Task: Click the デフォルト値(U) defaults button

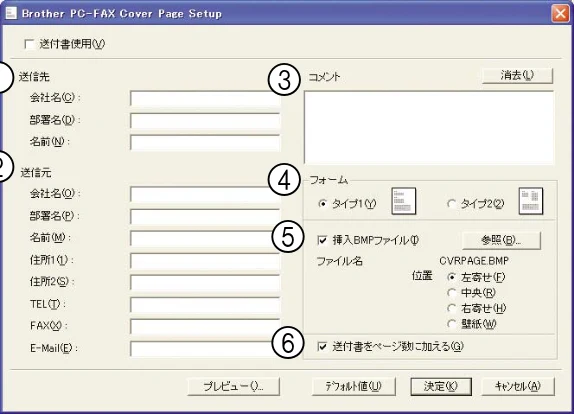Action: [x=354, y=387]
